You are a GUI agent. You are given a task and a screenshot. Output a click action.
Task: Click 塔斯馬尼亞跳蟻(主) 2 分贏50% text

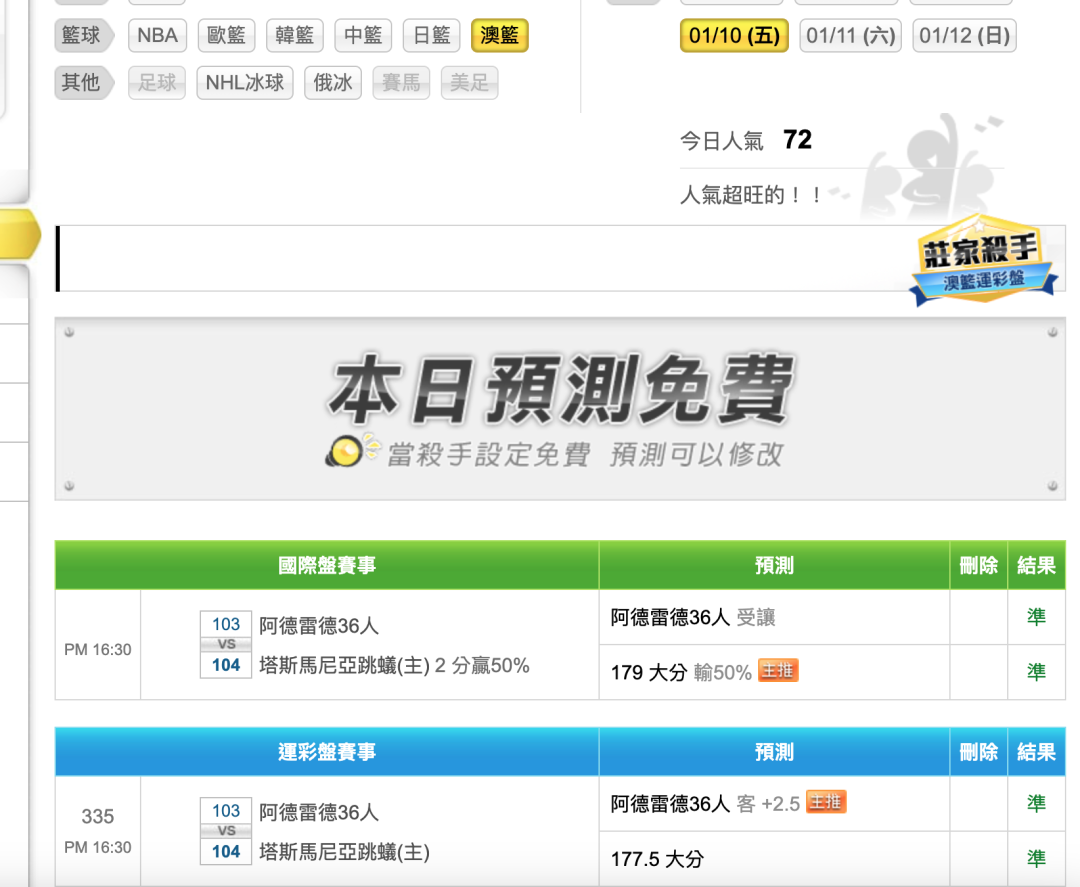click(x=394, y=665)
